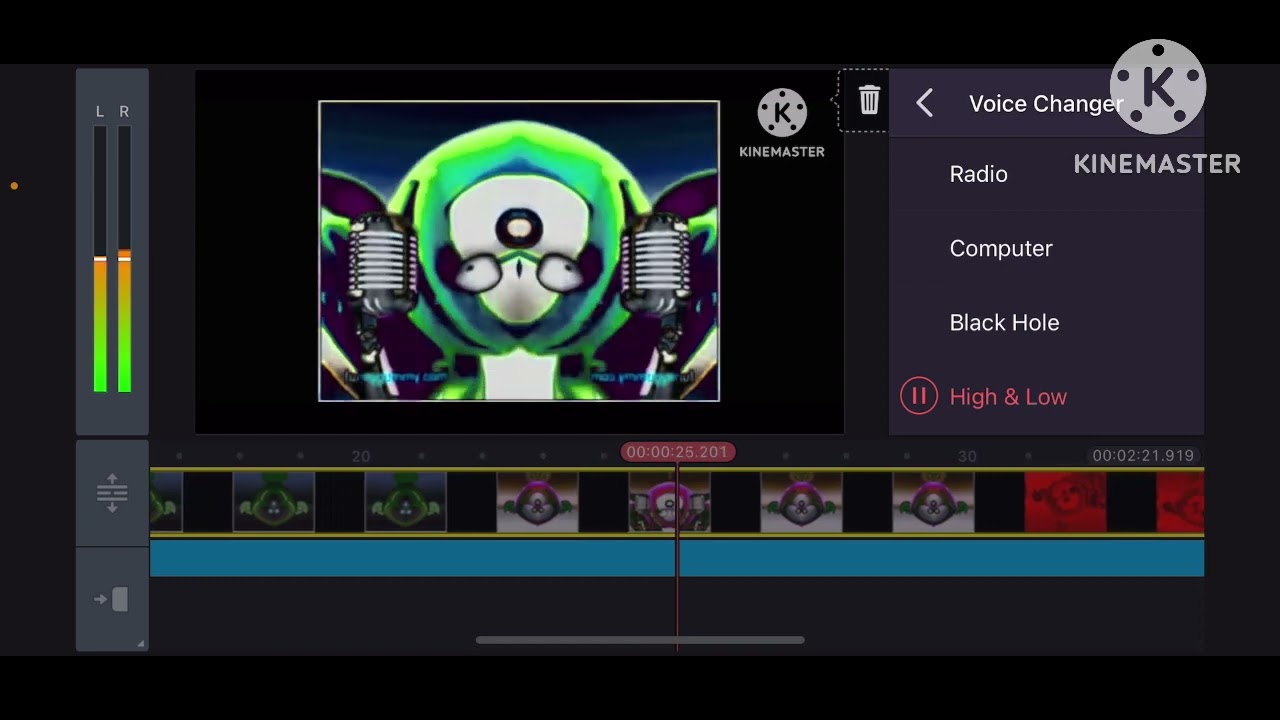
Task: Click the timeline ruler mark 20
Action: pyautogui.click(x=361, y=456)
